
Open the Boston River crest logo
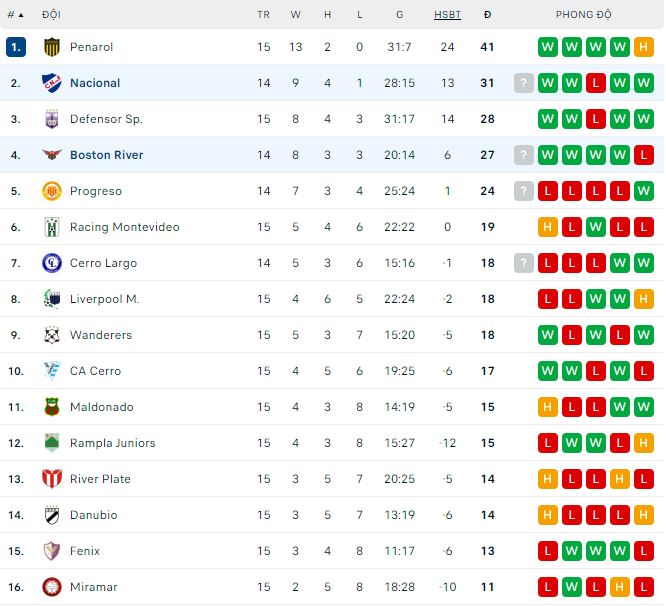click(52, 155)
